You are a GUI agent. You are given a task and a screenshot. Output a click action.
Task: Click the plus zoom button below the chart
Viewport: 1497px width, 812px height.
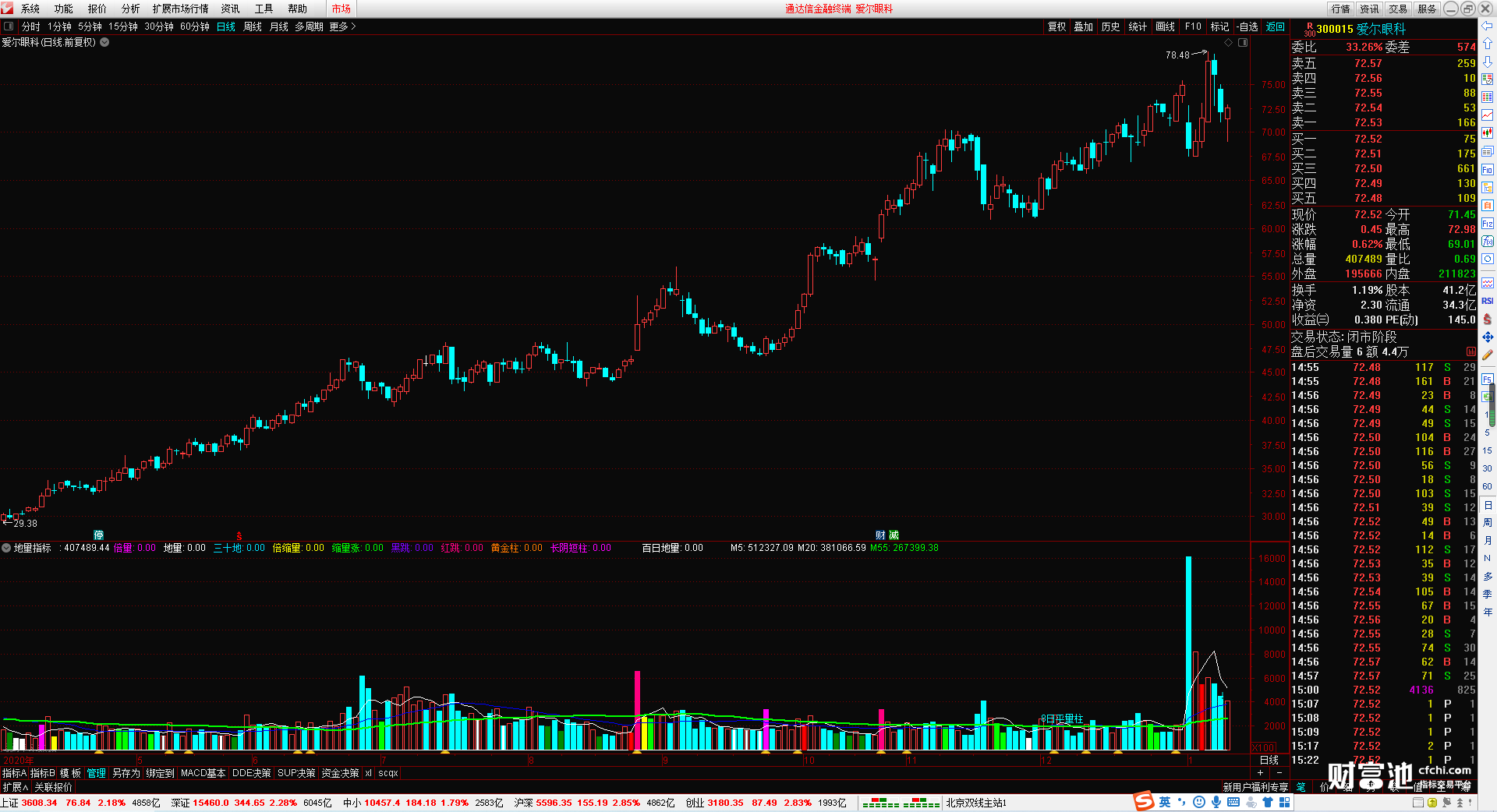point(1260,773)
